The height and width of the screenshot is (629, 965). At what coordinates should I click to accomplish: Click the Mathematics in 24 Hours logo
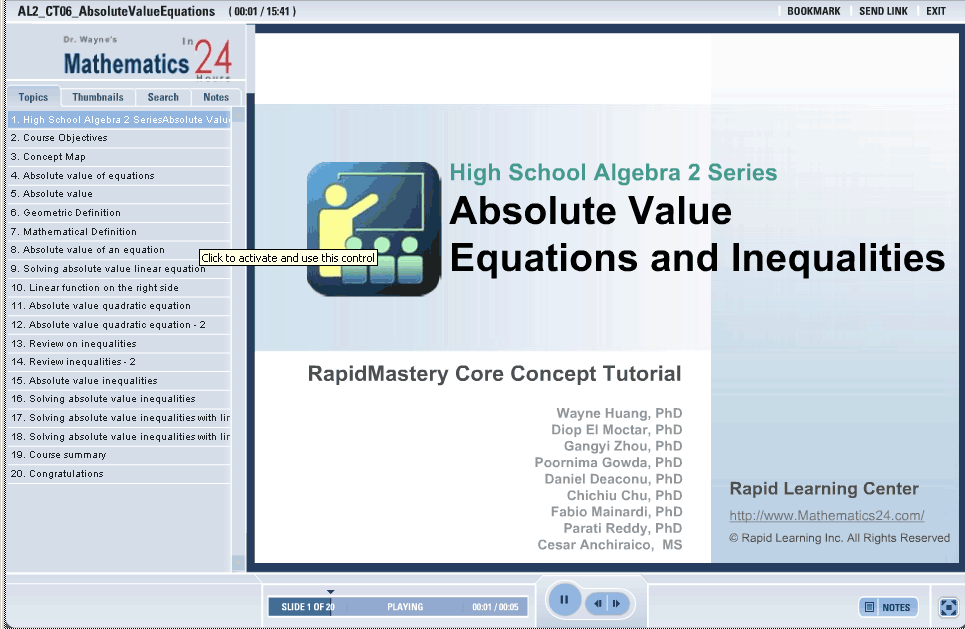(147, 59)
